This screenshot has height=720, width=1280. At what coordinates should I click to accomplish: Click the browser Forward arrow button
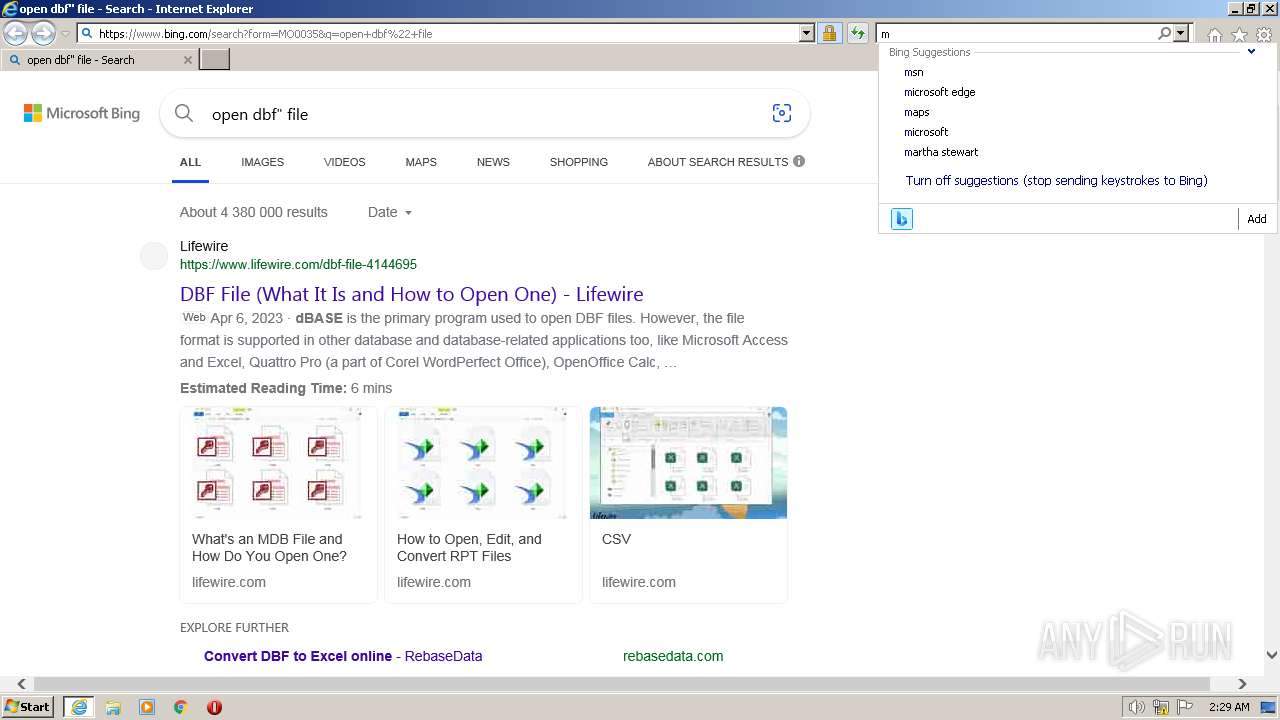pyautogui.click(x=43, y=34)
